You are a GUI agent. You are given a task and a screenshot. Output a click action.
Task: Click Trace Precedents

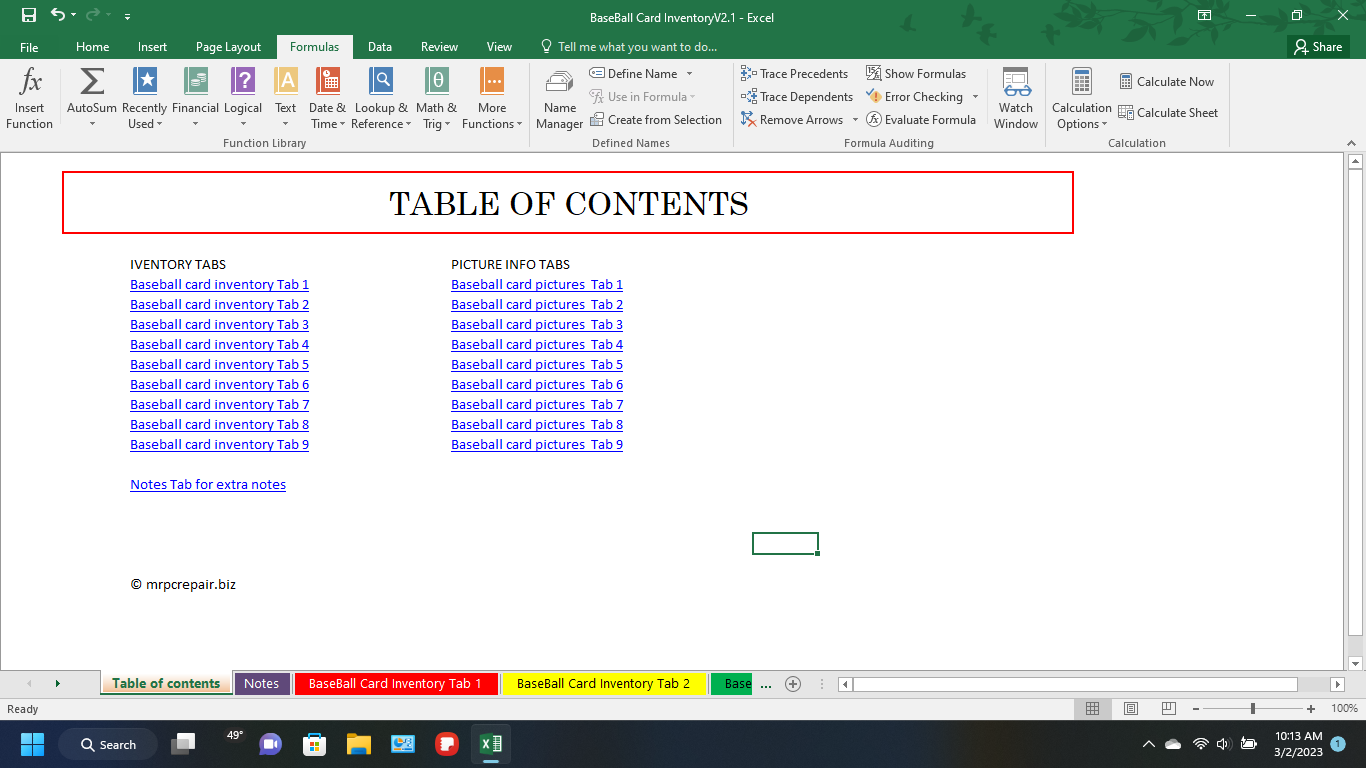(x=795, y=74)
